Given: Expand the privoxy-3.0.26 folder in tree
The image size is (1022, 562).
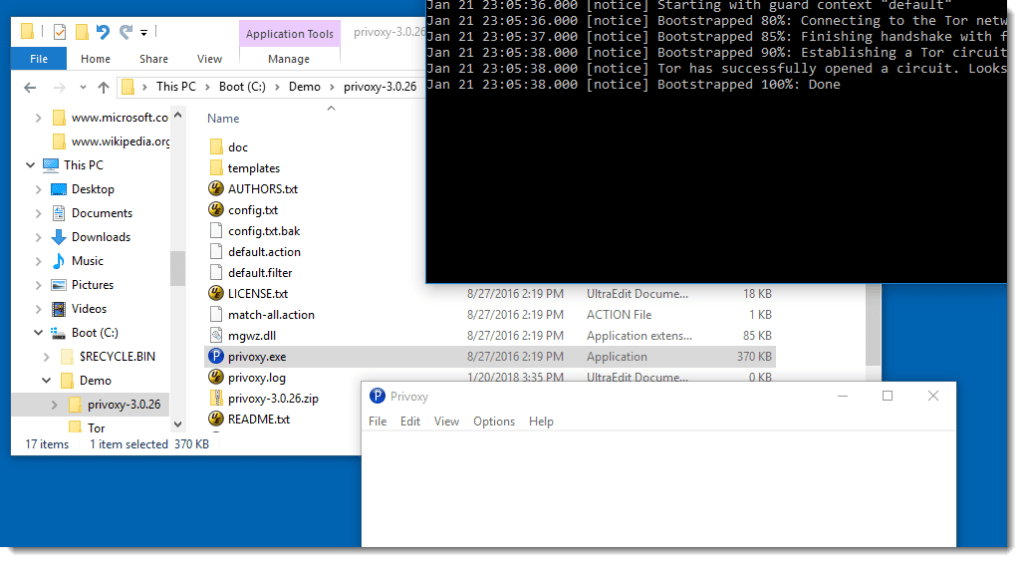Looking at the screenshot, I should click(x=53, y=405).
